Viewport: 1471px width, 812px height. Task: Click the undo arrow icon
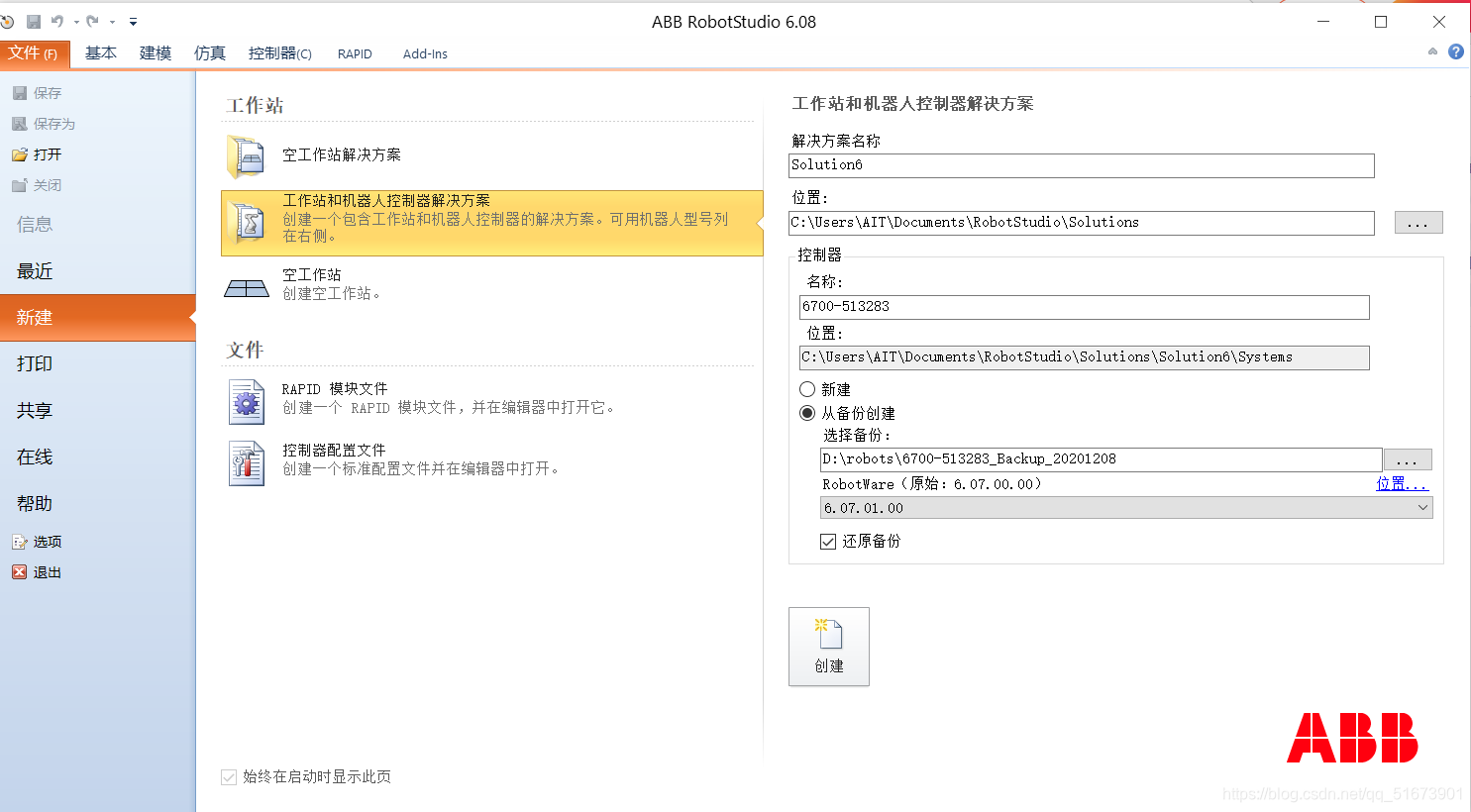point(57,22)
